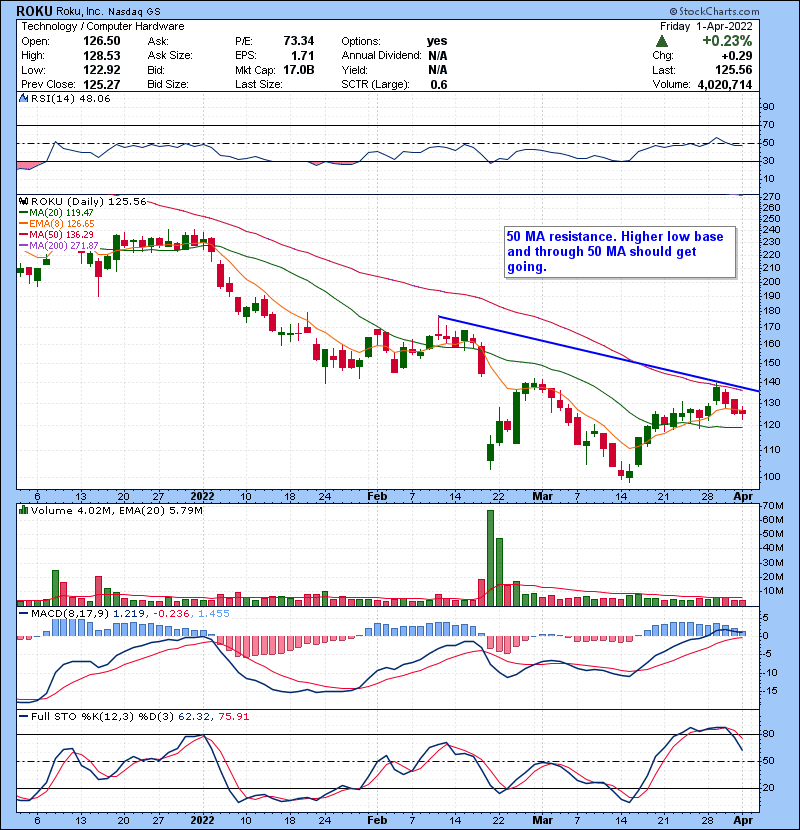The image size is (800, 830).
Task: Click the Annual Dividend label
Action: (381, 56)
